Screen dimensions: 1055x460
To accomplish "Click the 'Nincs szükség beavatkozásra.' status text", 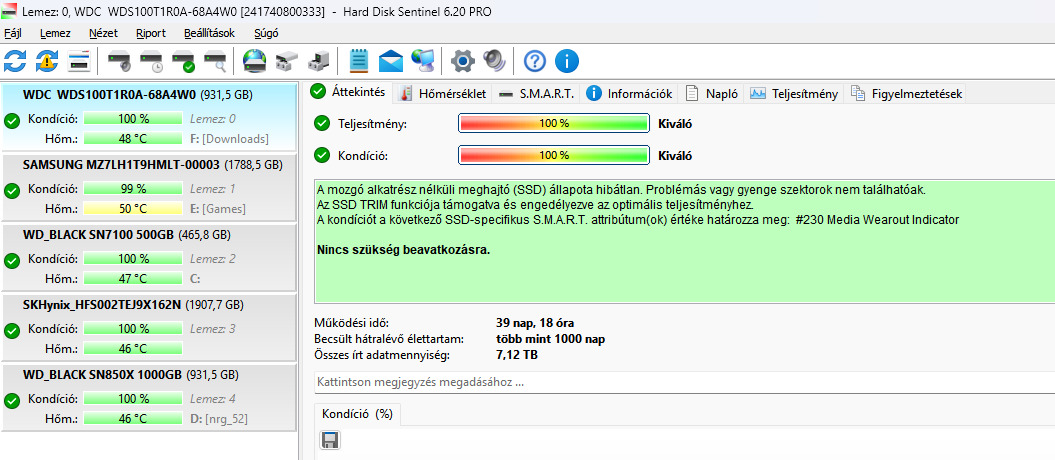I will point(403,250).
